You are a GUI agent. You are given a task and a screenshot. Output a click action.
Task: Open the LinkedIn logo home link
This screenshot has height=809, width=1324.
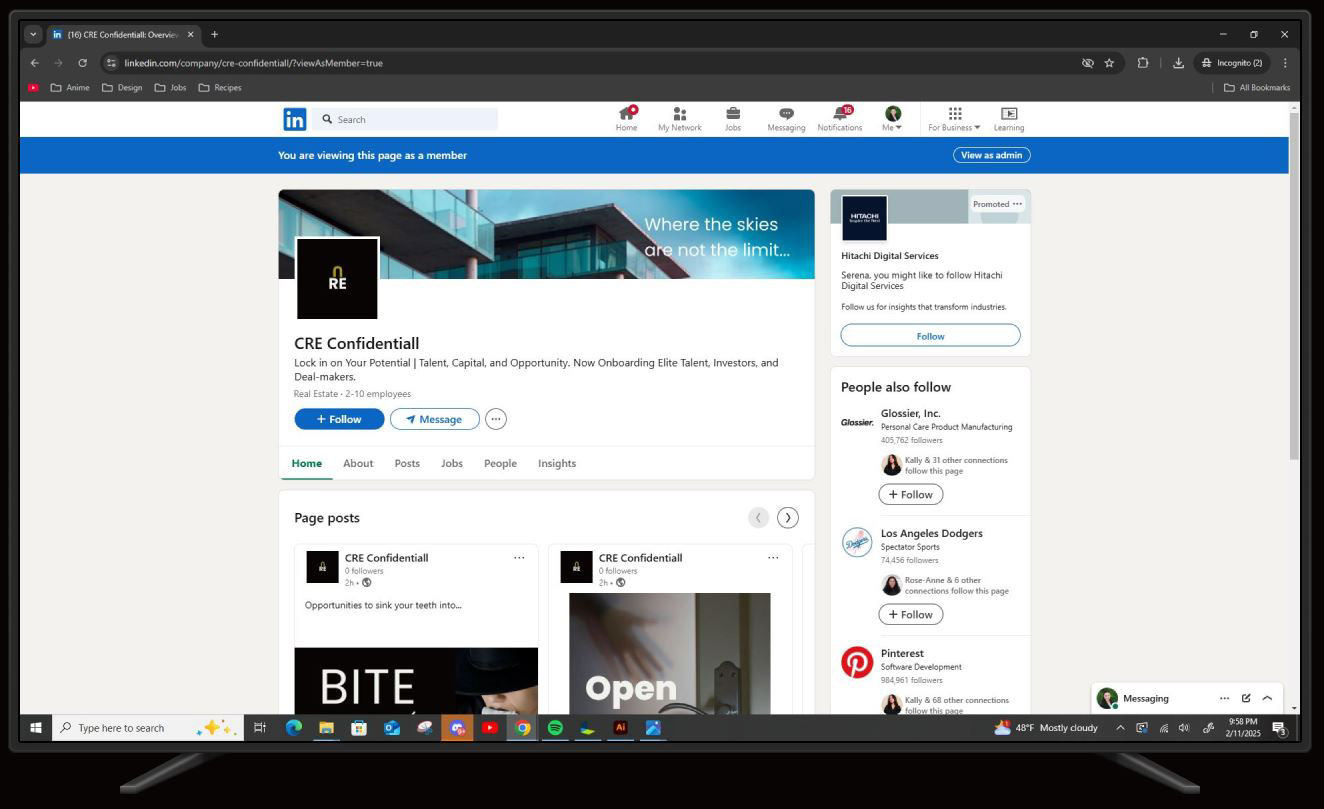pos(294,120)
